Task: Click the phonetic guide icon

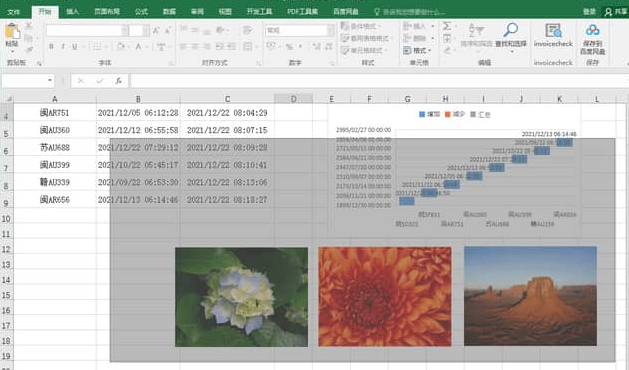Action: 161,47
